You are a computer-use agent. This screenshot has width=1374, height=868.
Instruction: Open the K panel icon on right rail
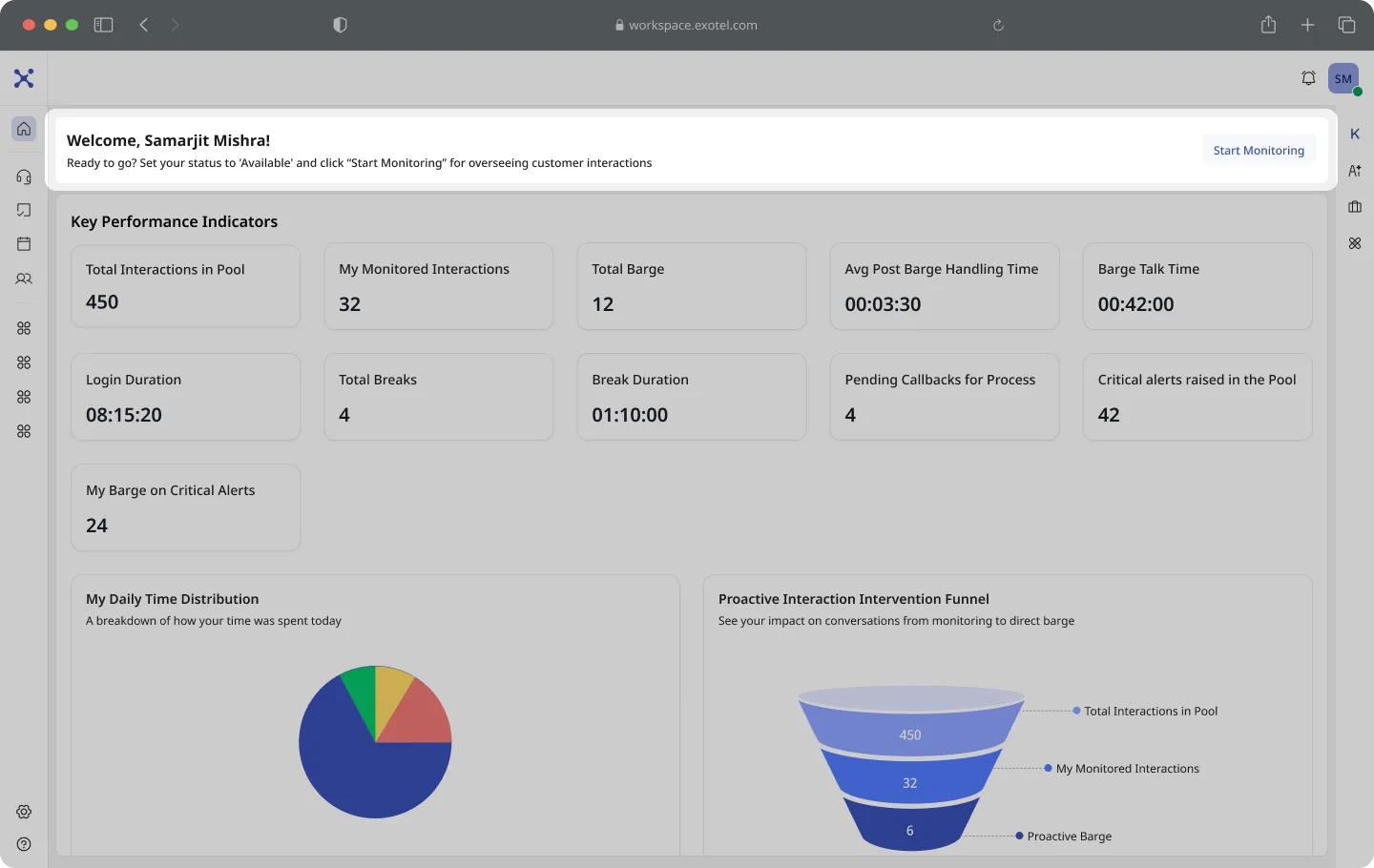pos(1355,134)
